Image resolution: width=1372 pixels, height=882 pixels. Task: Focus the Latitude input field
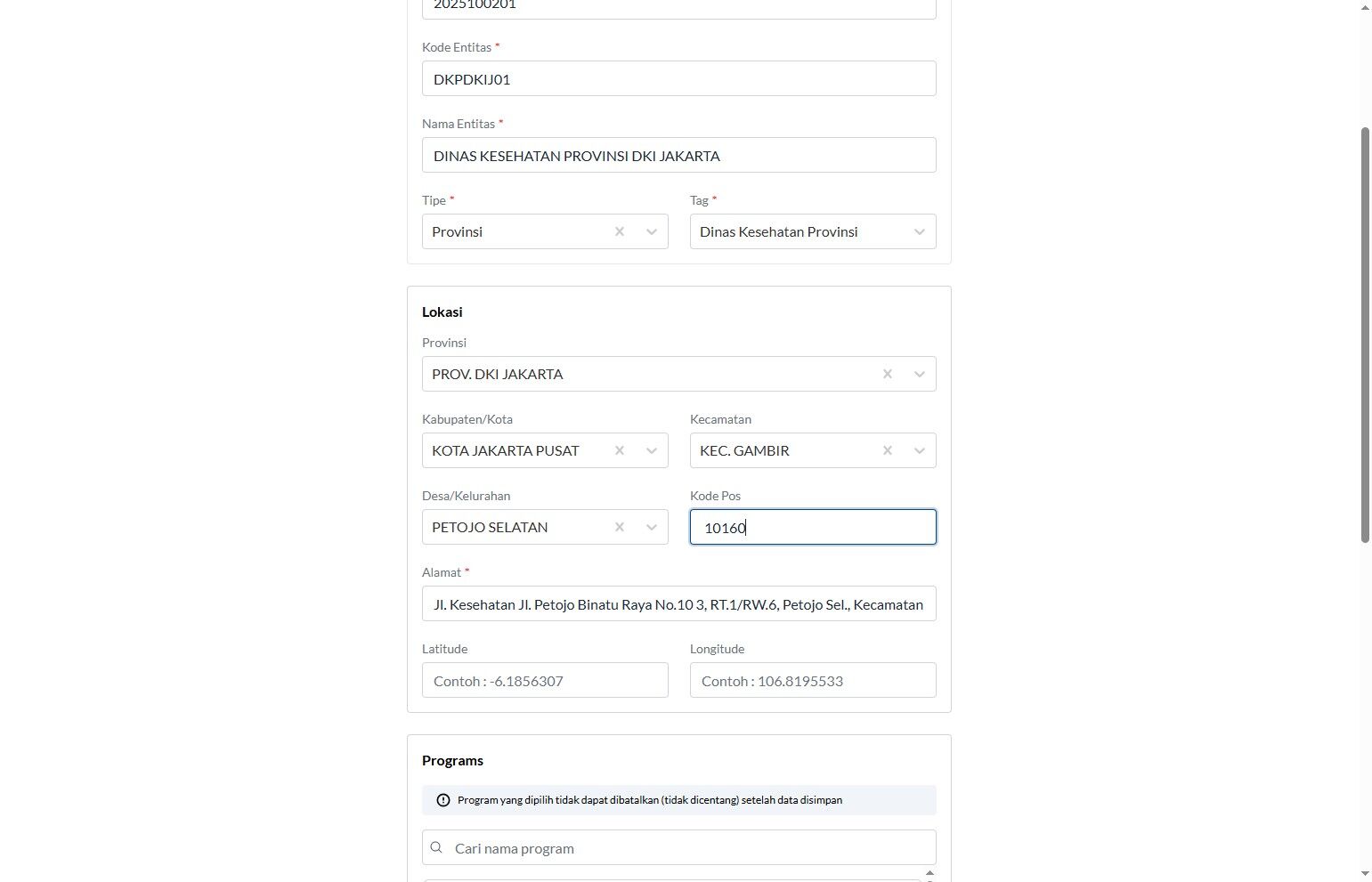tap(545, 680)
